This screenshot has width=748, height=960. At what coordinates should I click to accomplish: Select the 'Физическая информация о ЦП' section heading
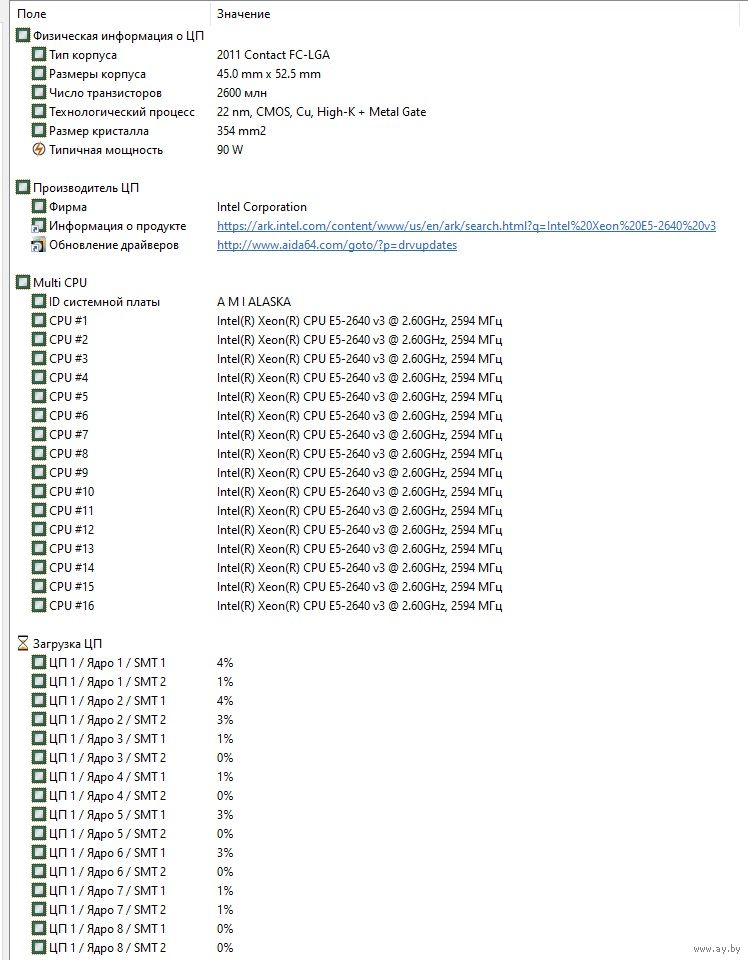pos(118,36)
